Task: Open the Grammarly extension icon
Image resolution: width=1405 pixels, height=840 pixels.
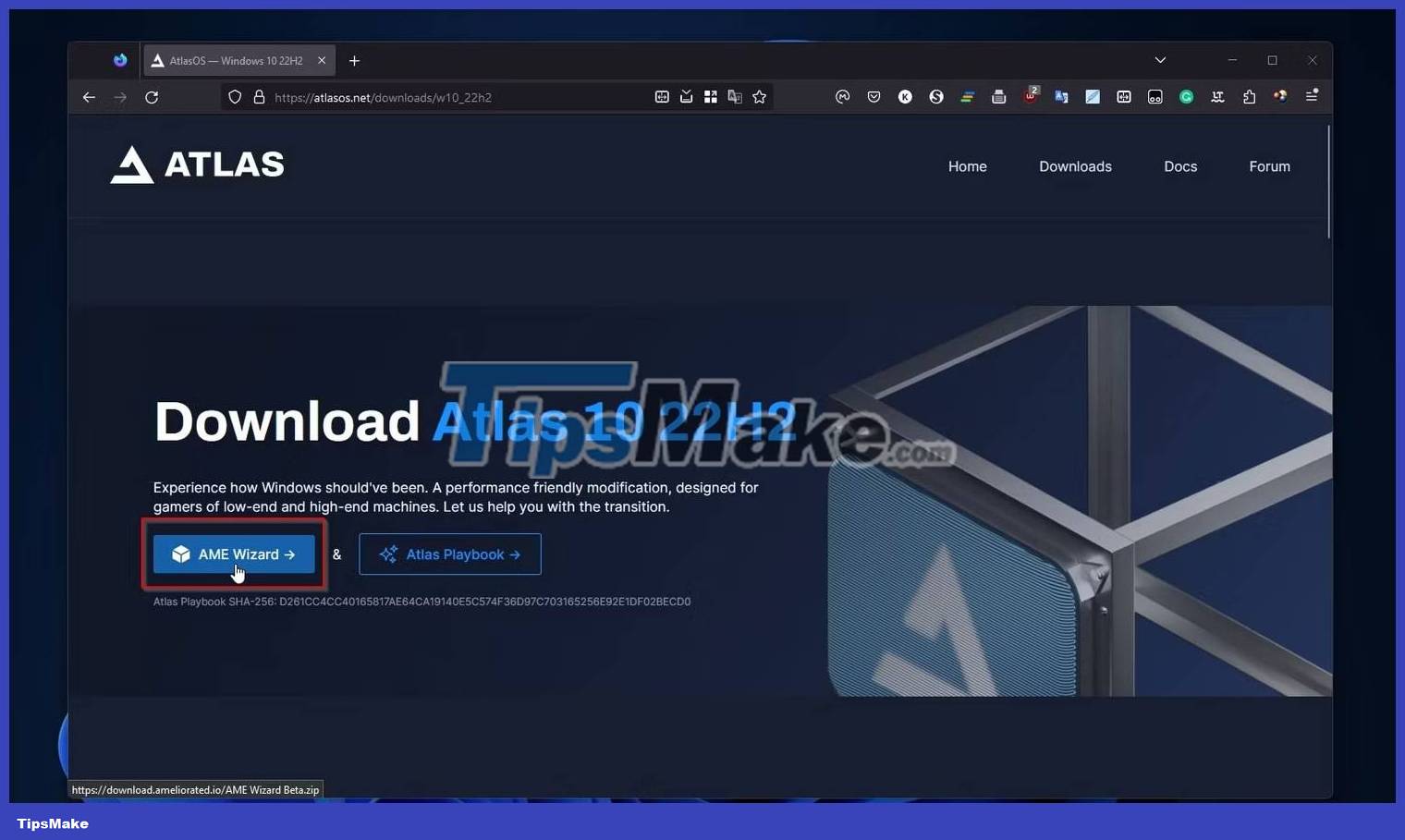Action: click(x=1187, y=96)
